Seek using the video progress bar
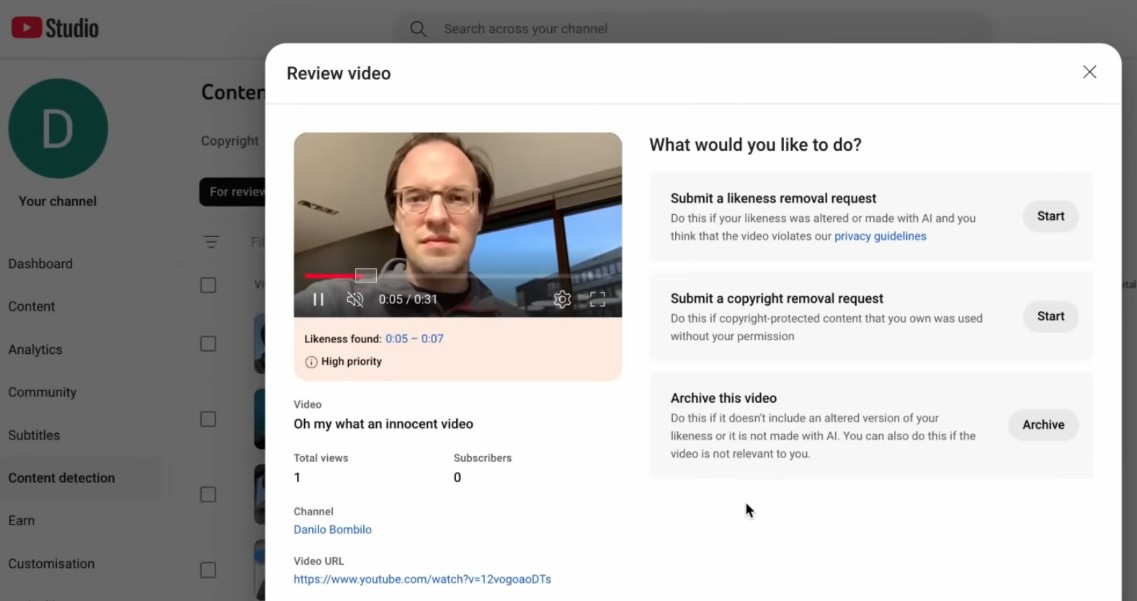1137x601 pixels. coord(458,276)
